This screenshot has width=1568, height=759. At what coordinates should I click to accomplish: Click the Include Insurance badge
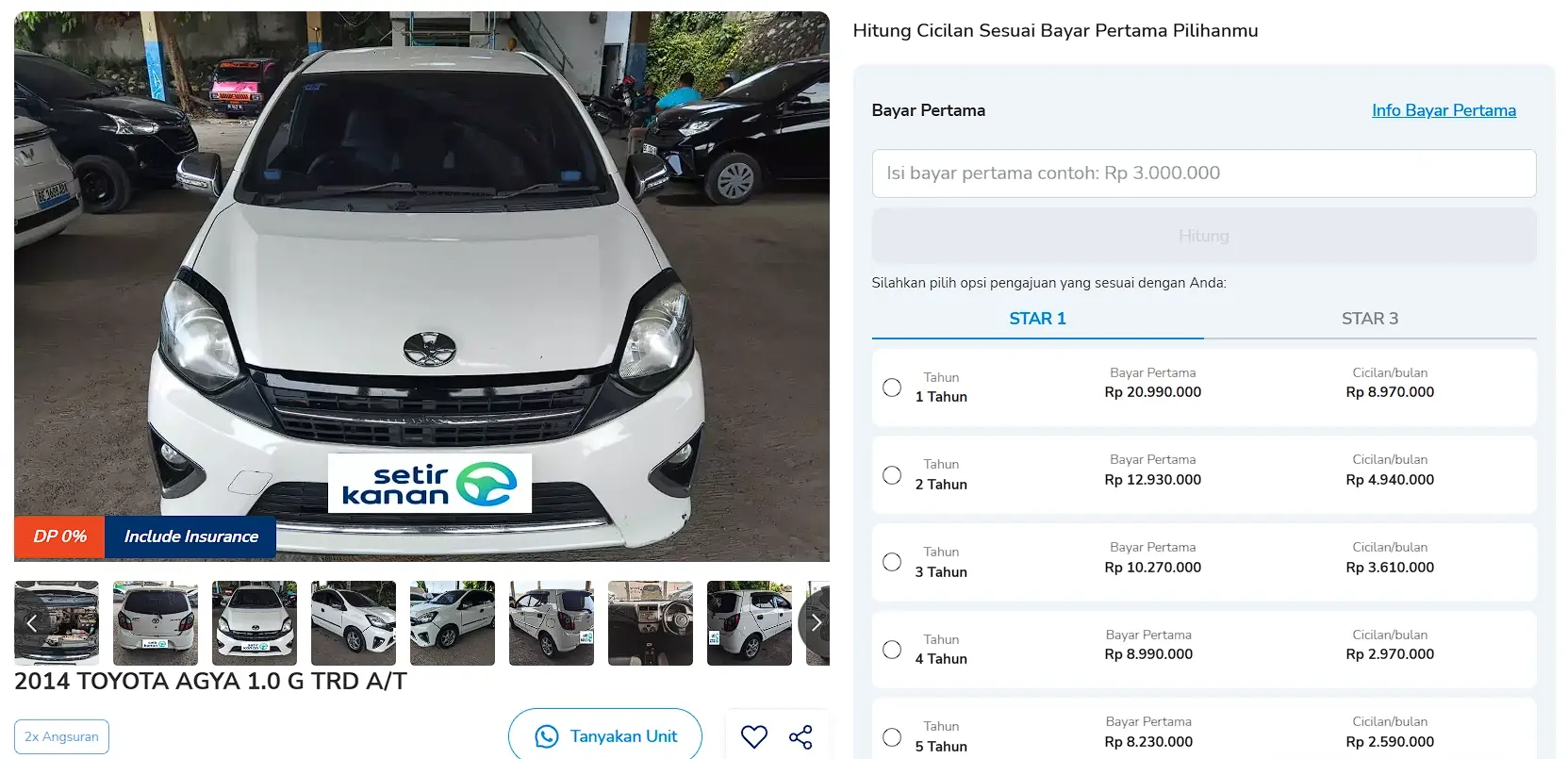point(190,536)
